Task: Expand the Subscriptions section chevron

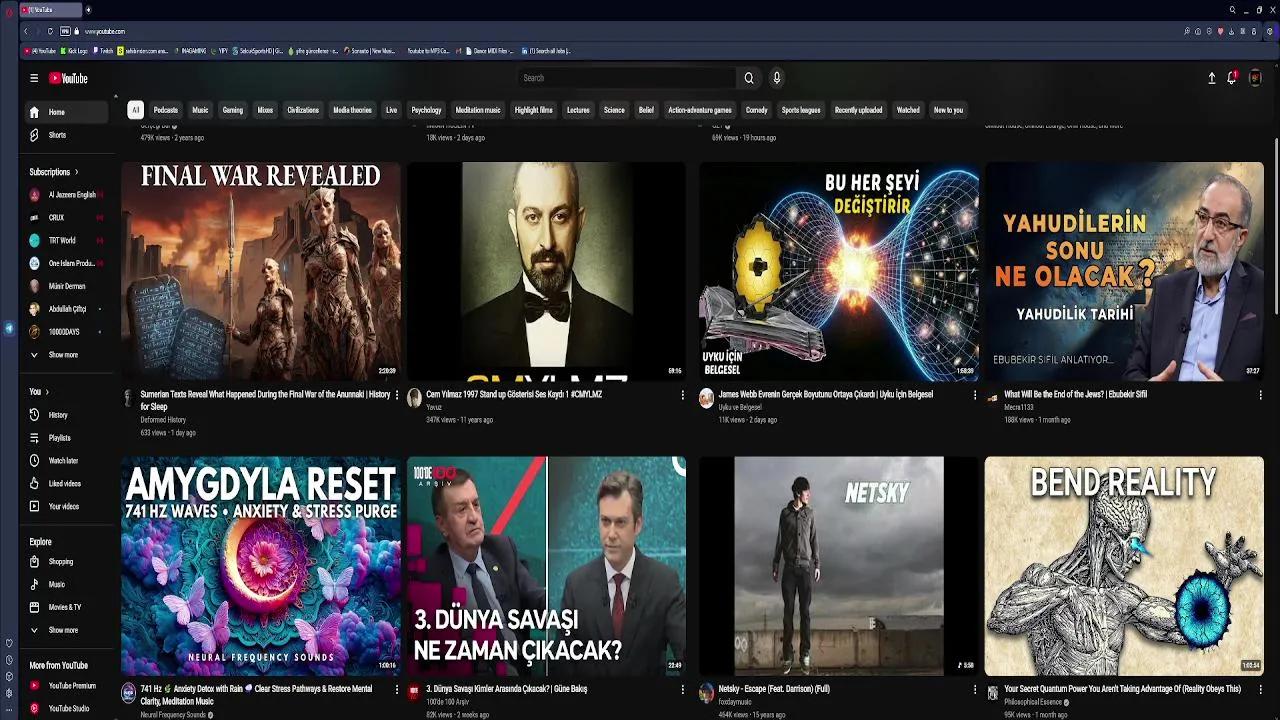Action: tap(76, 172)
